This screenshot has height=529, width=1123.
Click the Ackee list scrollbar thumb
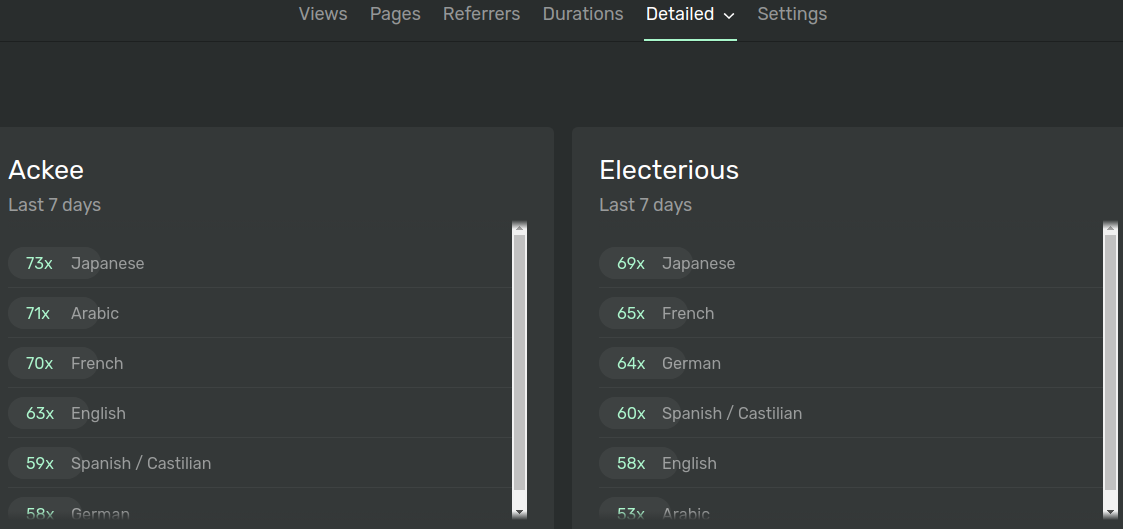coord(519,362)
